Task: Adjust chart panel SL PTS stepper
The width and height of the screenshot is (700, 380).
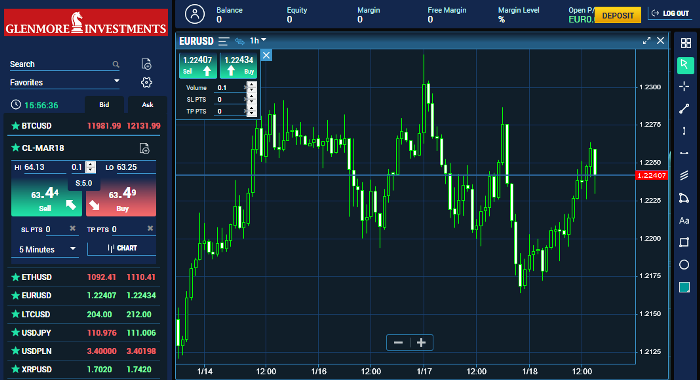Action: [x=252, y=99]
